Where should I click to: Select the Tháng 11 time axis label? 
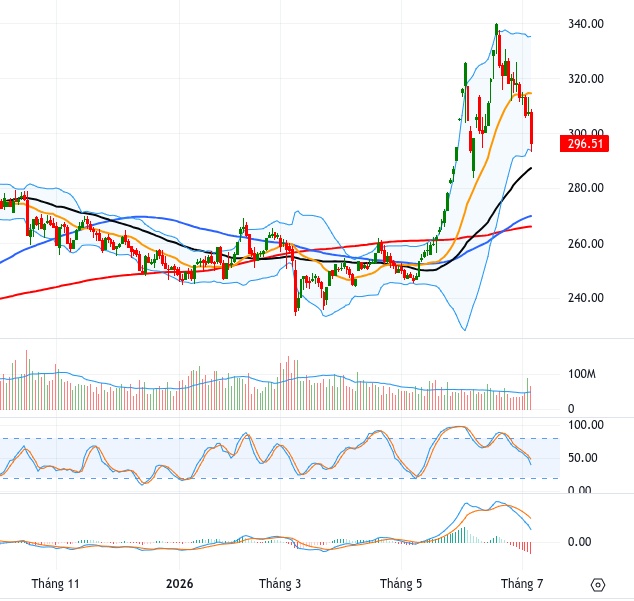pos(55,584)
